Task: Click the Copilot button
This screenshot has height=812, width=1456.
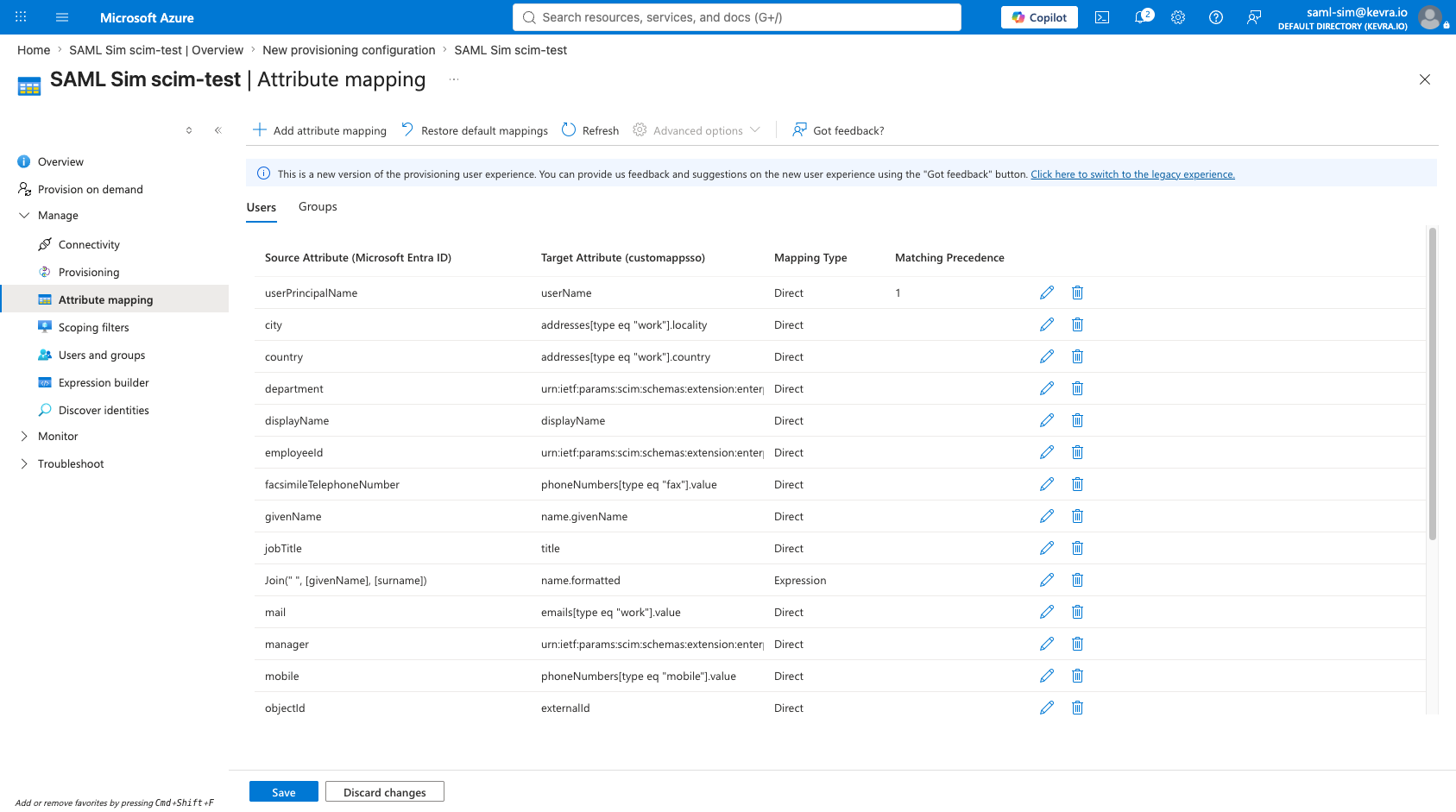Action: [1039, 17]
